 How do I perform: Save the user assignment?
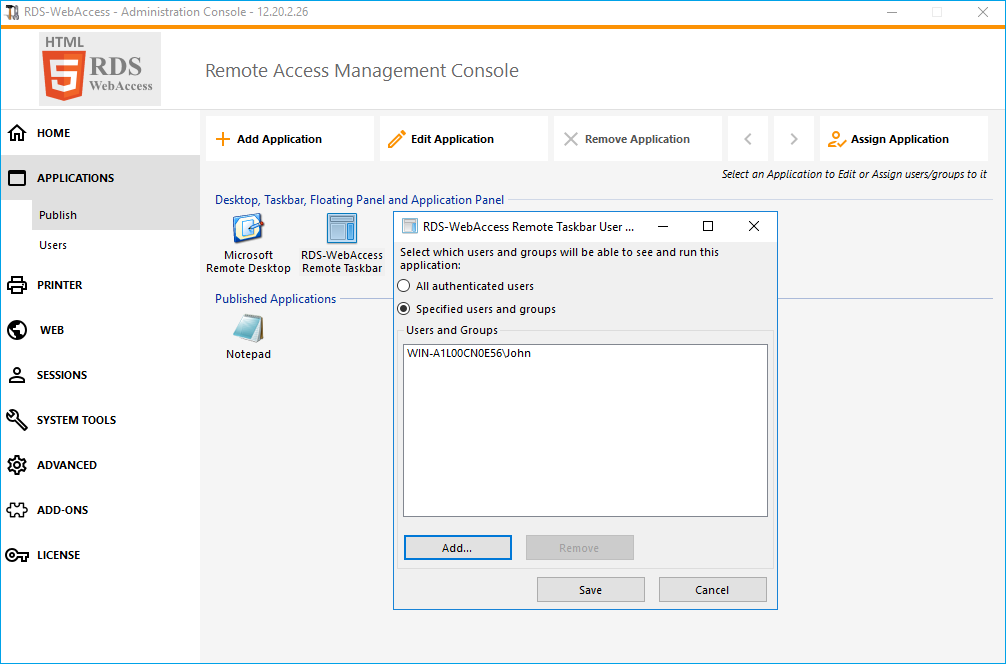(590, 590)
